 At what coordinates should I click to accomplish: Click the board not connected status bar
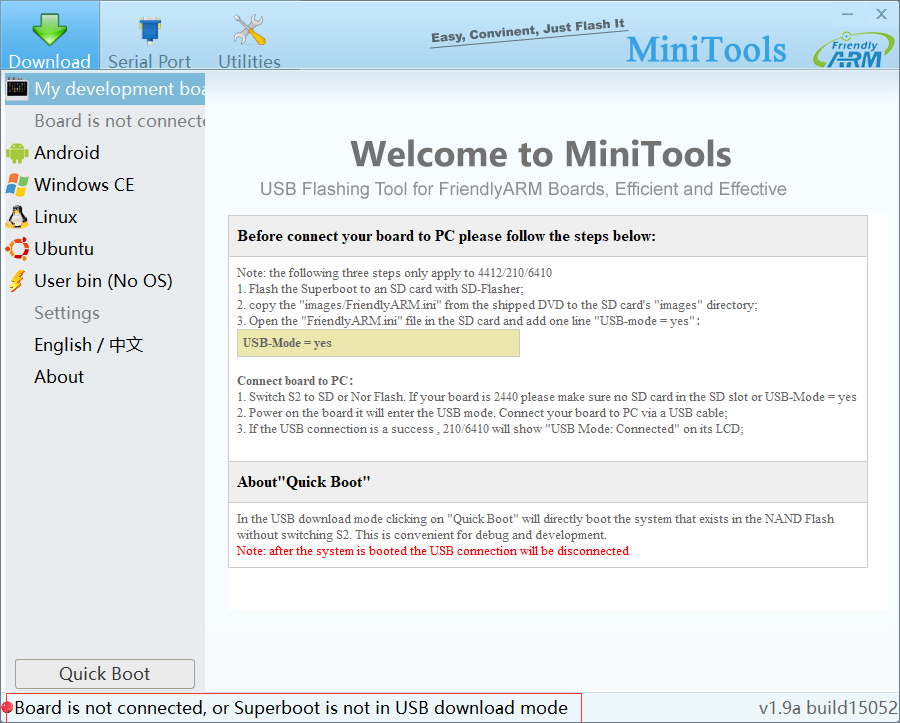290,707
